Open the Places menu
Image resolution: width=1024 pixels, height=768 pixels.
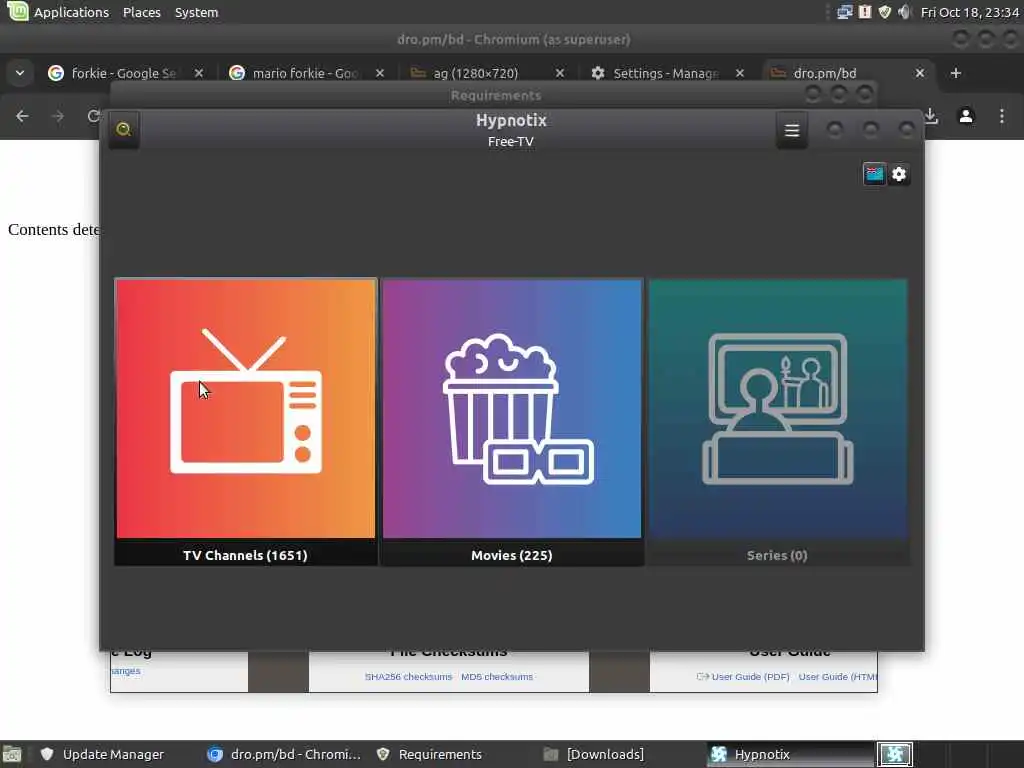click(x=142, y=12)
